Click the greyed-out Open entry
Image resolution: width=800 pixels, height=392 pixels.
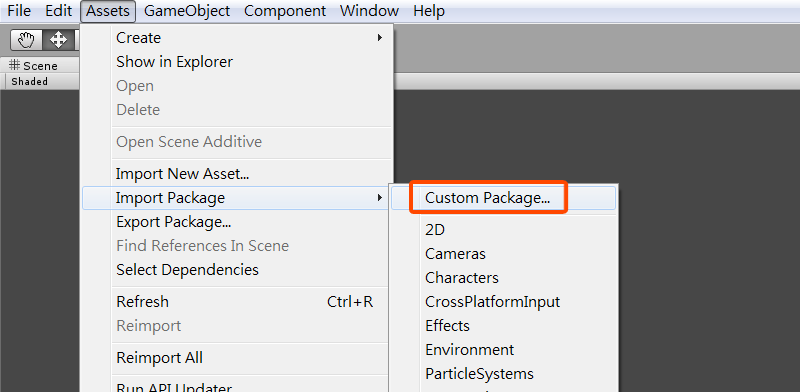pyautogui.click(x=237, y=86)
